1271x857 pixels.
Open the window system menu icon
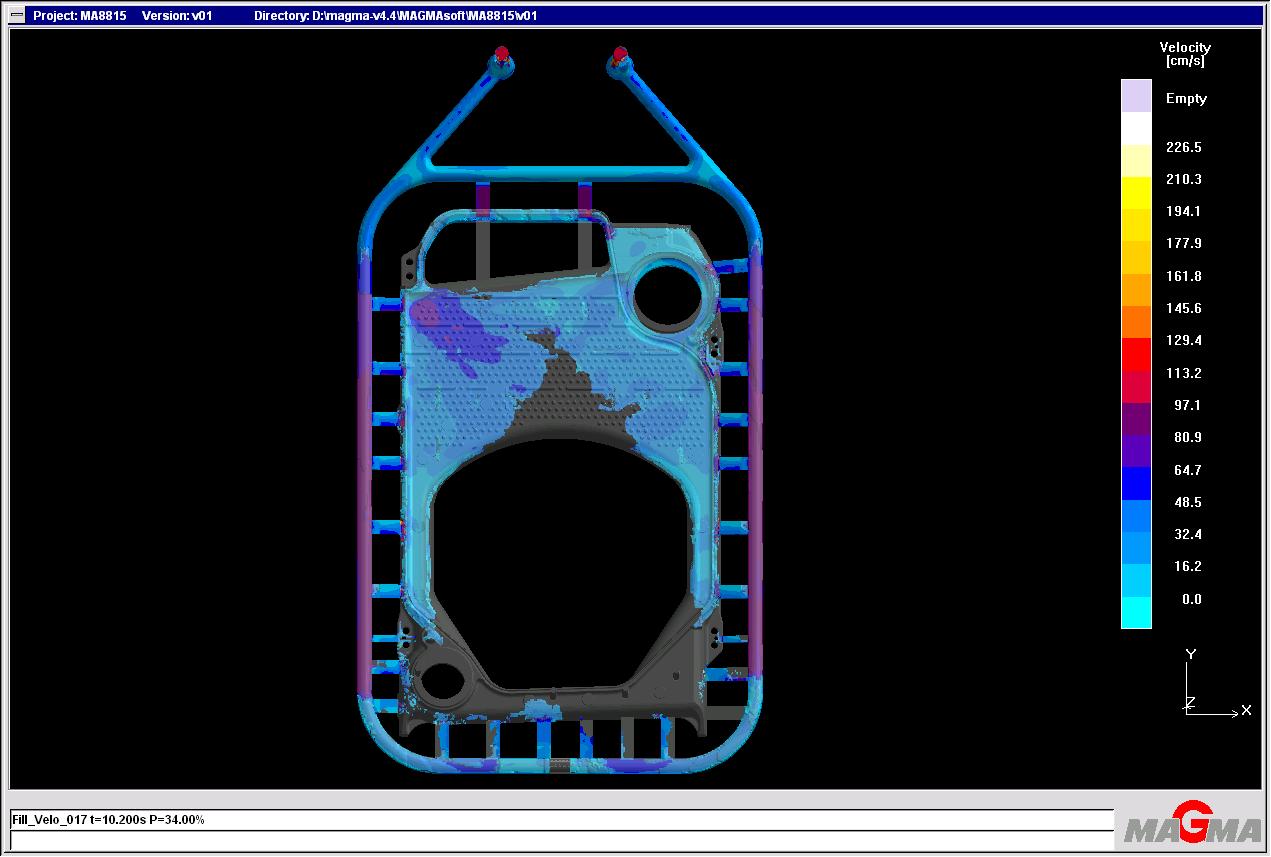[x=17, y=15]
